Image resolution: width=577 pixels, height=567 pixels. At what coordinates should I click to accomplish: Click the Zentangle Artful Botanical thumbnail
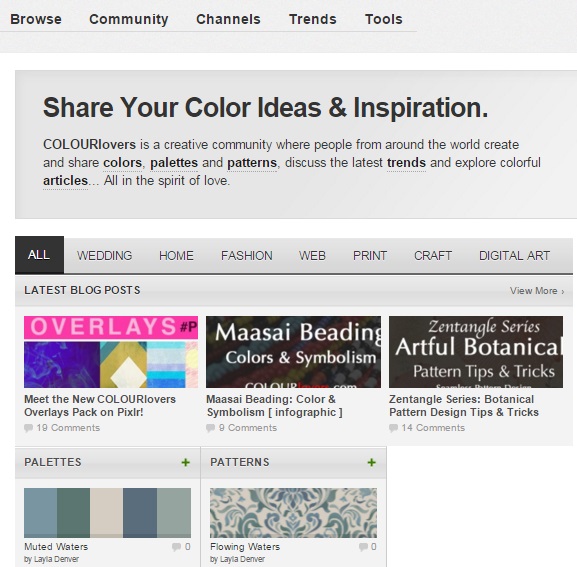click(x=476, y=352)
